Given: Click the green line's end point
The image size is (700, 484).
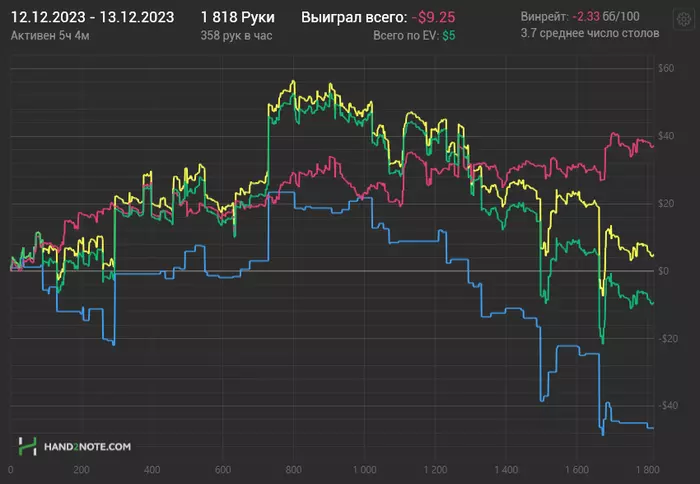Looking at the screenshot, I should click(x=653, y=303).
